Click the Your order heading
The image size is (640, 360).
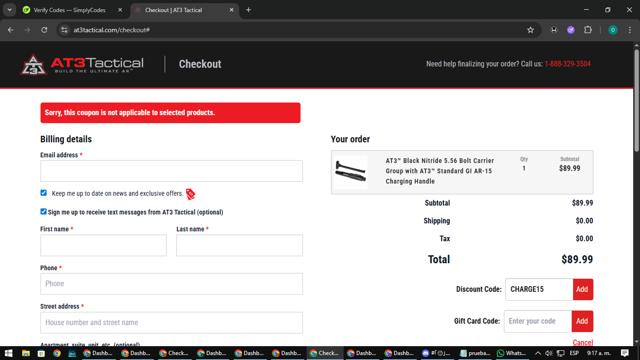point(350,139)
